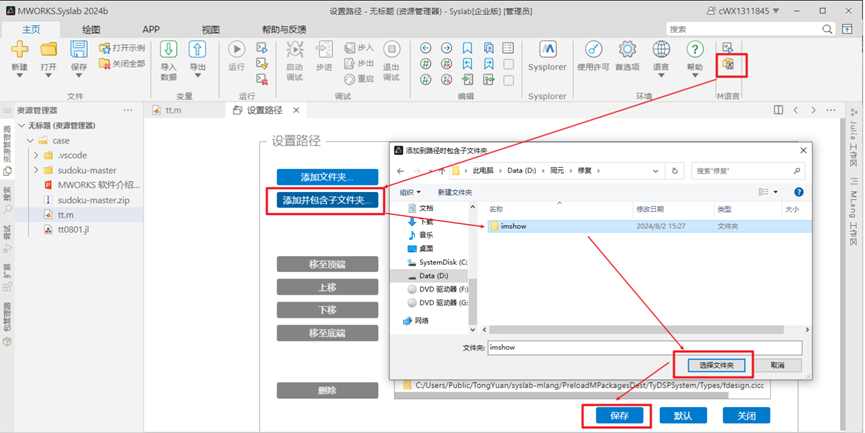Click the 新建 plus icon

pyautogui.click(x=19, y=49)
